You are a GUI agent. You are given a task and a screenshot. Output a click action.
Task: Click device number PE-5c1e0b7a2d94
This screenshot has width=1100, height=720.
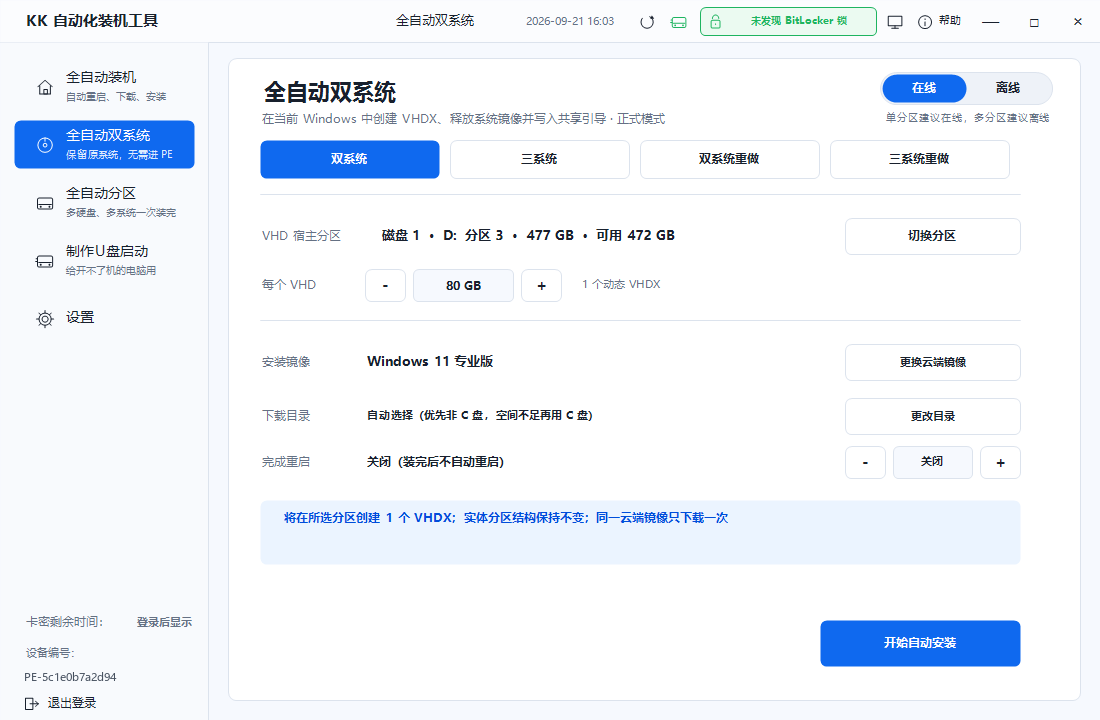[70, 677]
